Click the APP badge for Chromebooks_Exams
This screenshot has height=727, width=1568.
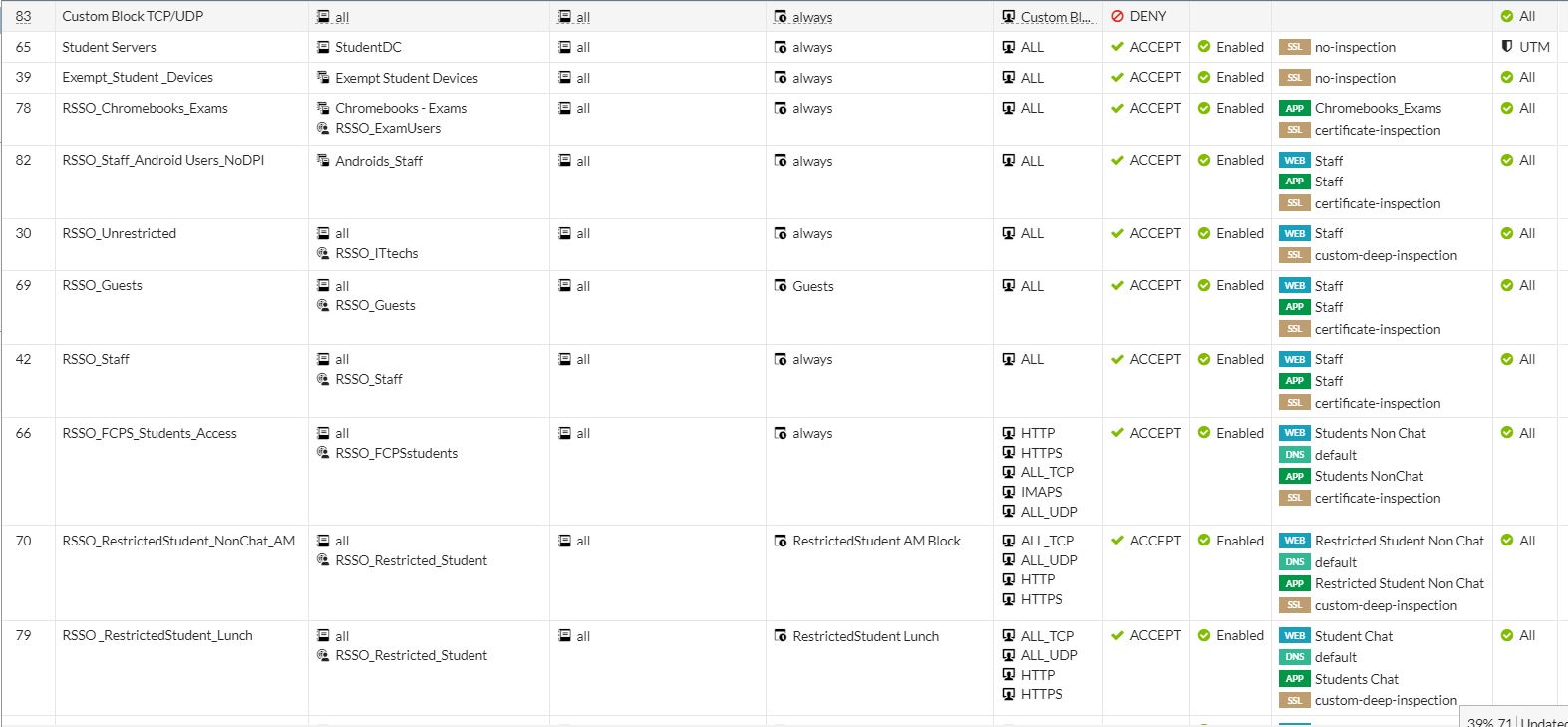1294,108
